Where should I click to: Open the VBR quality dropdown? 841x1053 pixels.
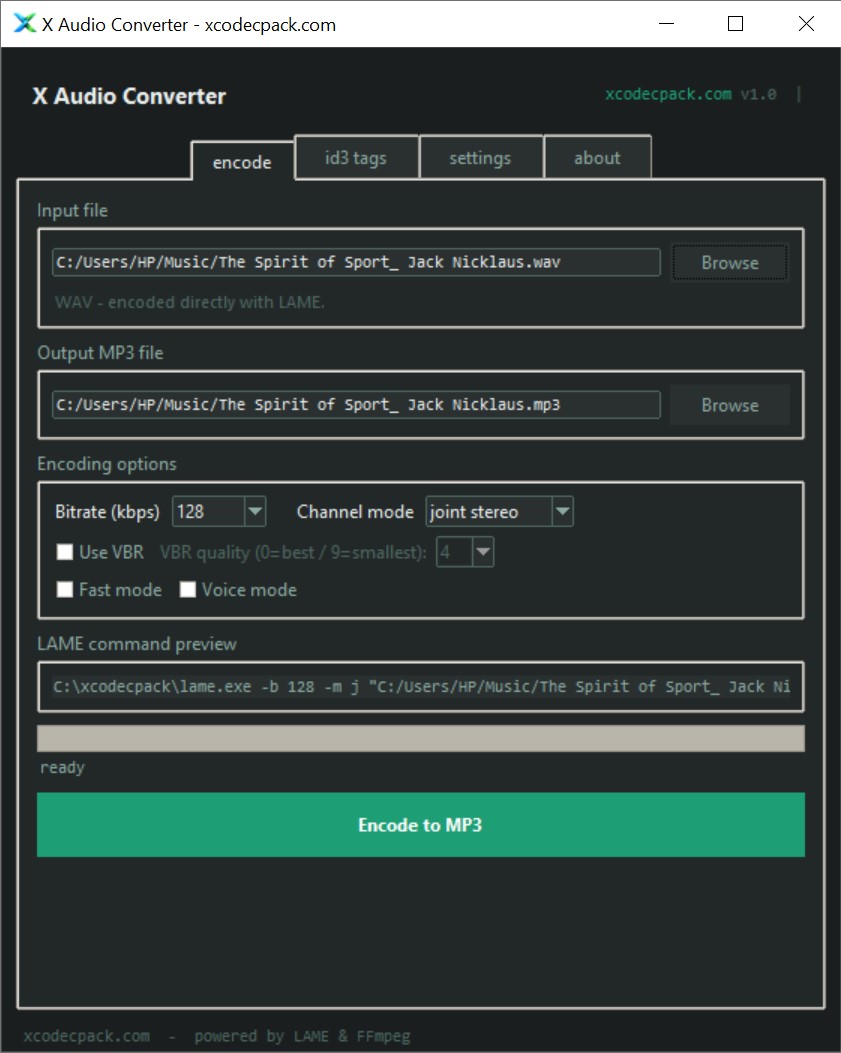(x=483, y=552)
